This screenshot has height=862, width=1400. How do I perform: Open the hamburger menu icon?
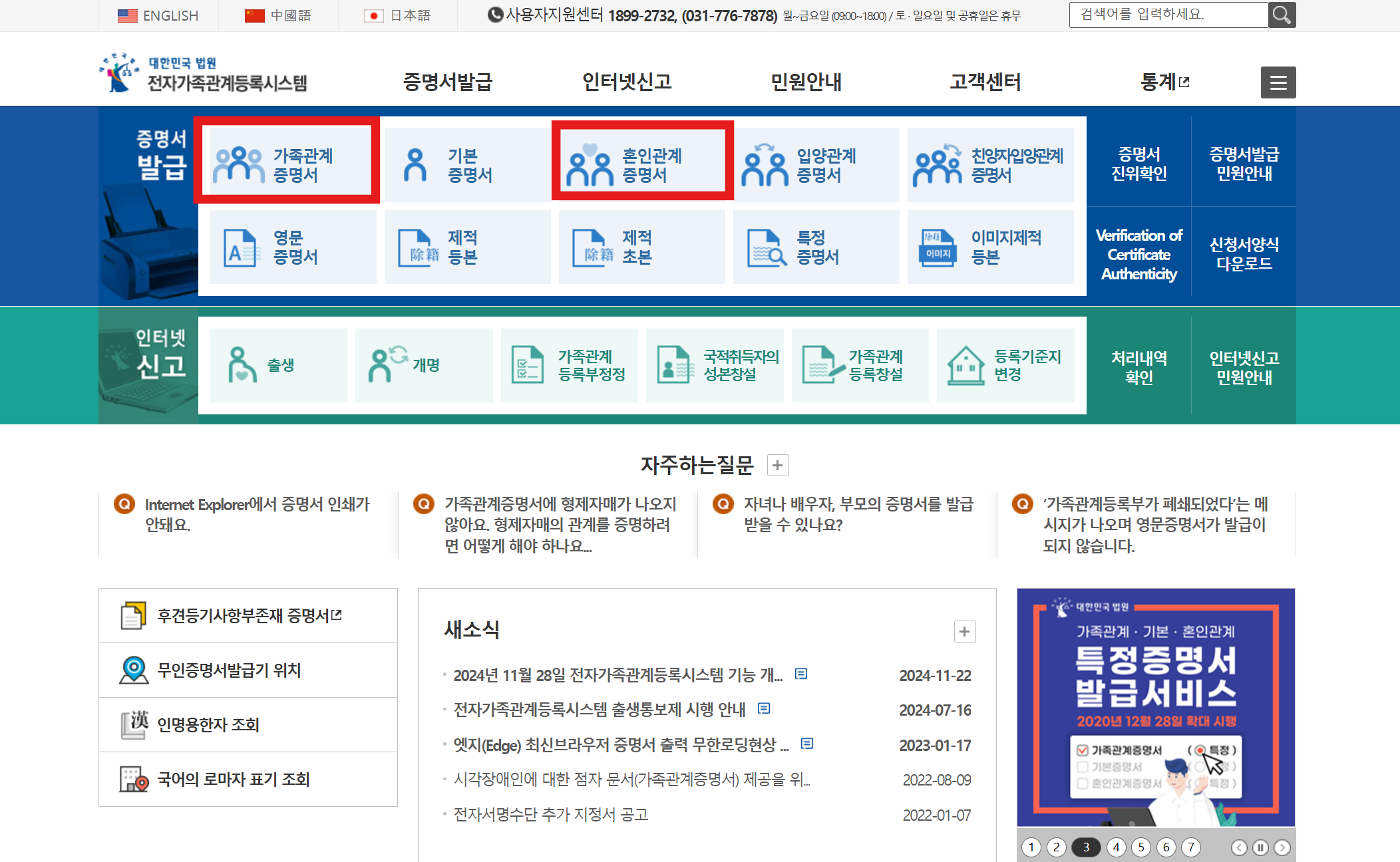[1278, 82]
